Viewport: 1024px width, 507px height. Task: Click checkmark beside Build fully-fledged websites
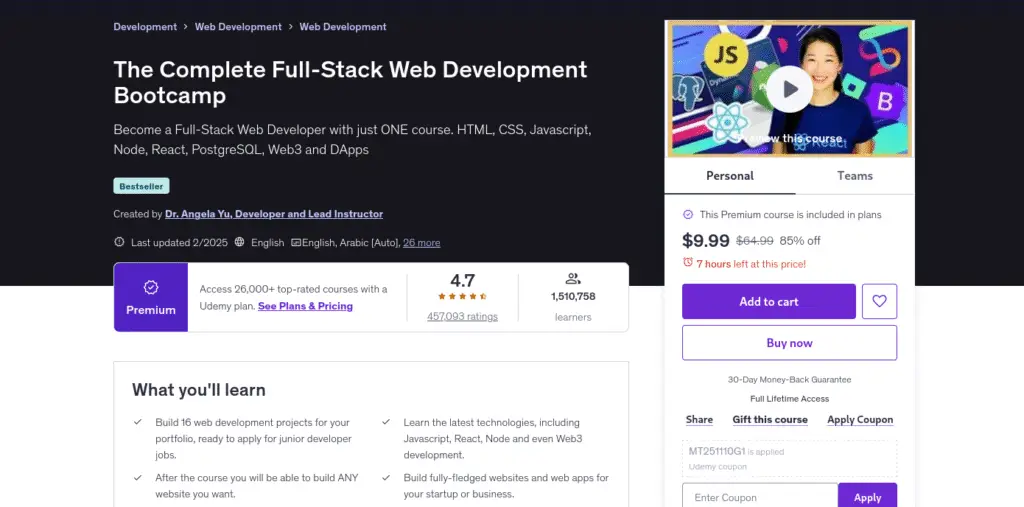[386, 477]
